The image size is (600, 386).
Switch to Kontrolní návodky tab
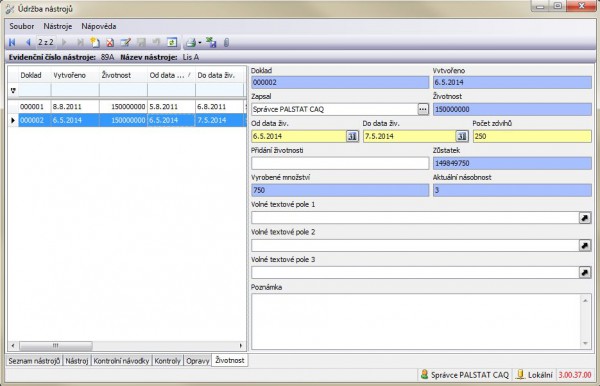[121, 361]
